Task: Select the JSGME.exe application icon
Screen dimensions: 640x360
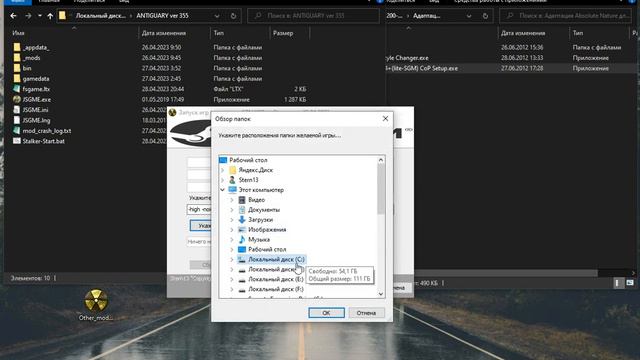Action: coord(17,99)
